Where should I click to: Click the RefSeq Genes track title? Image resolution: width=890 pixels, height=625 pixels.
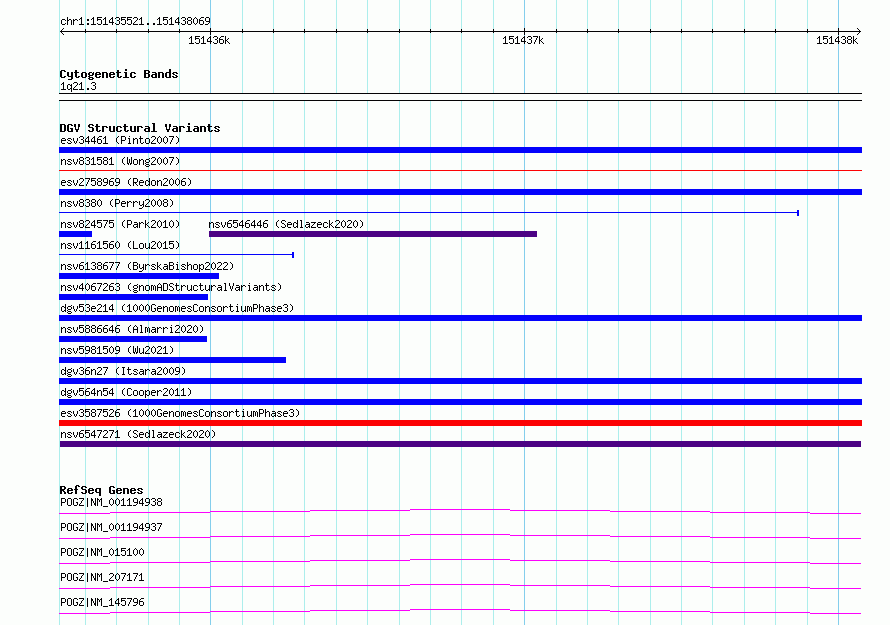point(101,490)
